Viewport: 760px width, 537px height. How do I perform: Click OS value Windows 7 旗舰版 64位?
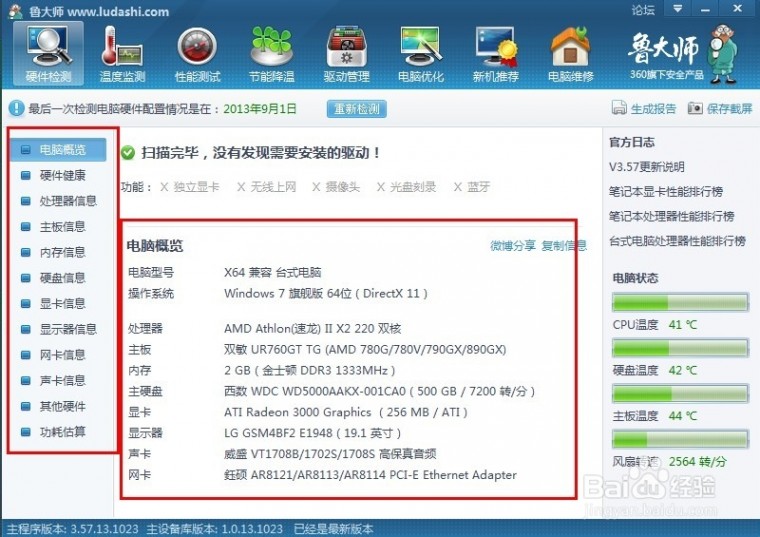[326, 294]
